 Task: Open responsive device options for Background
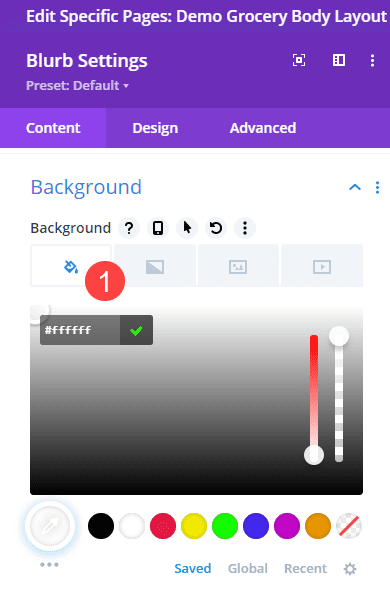pos(158,228)
